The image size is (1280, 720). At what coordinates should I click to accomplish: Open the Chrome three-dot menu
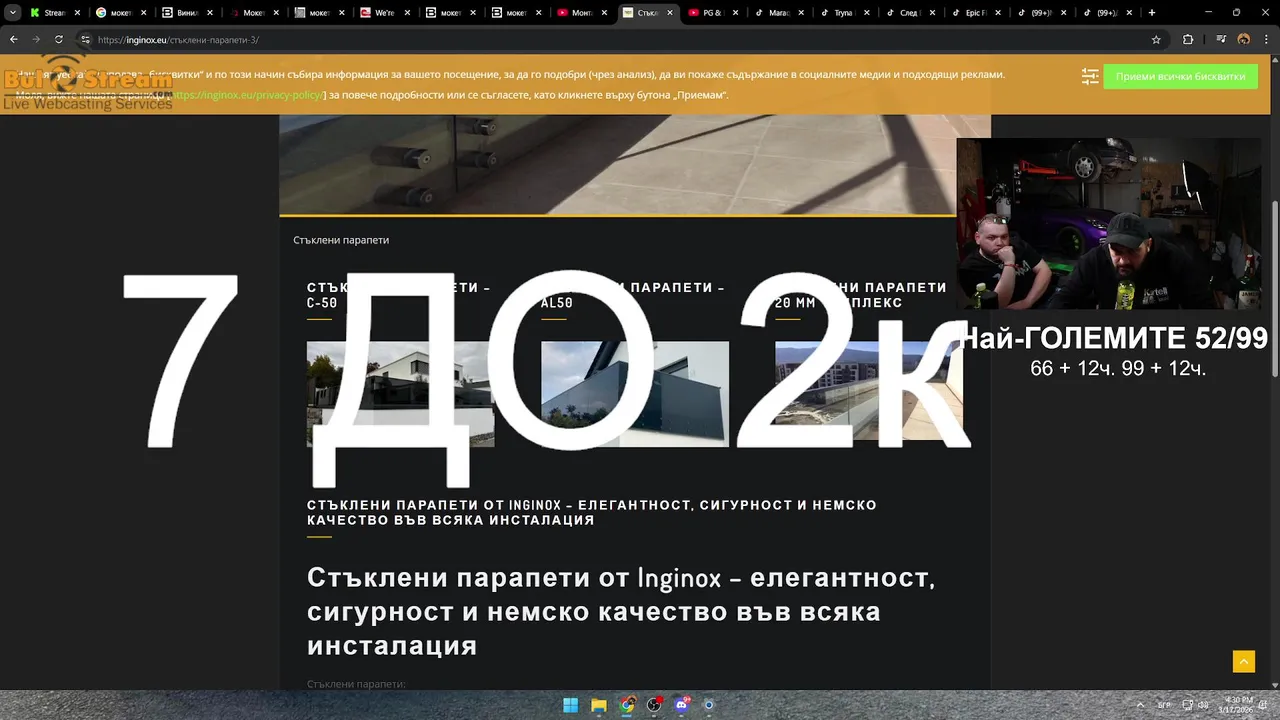point(1266,39)
